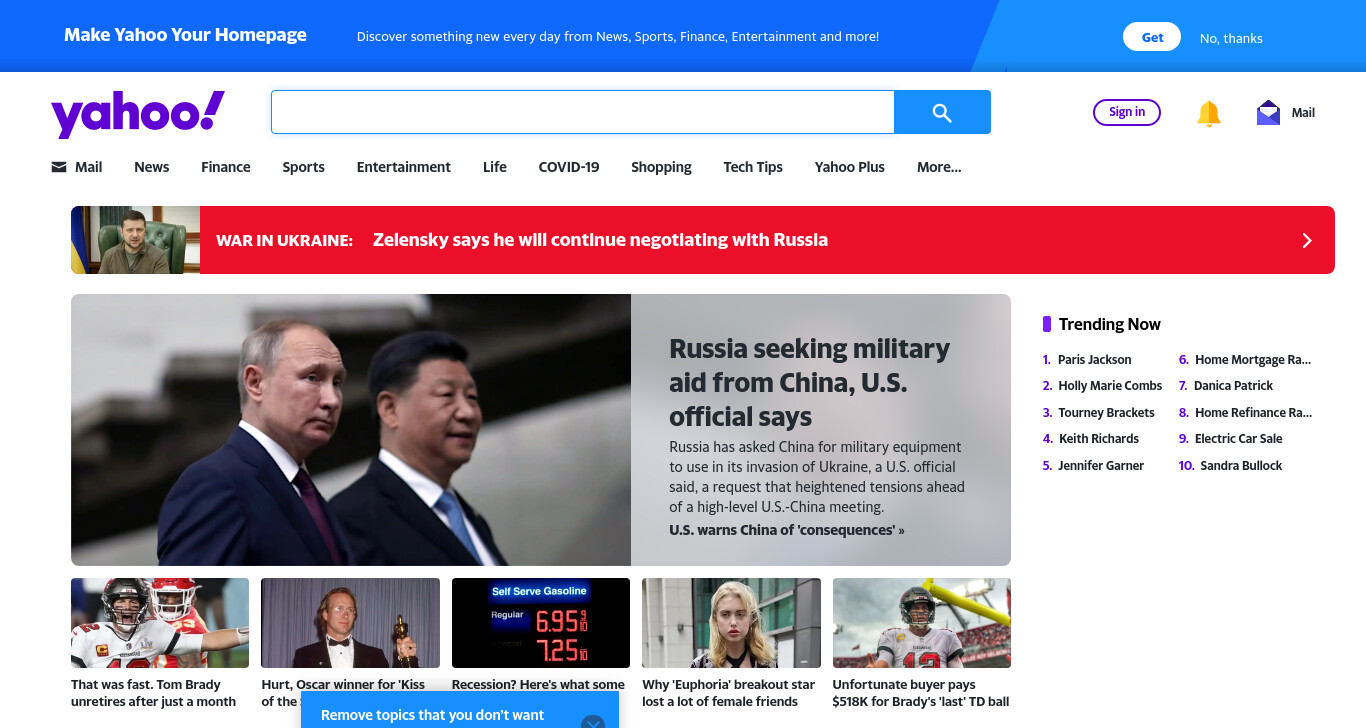Go to the Sports section
The image size is (1366, 728).
(303, 167)
